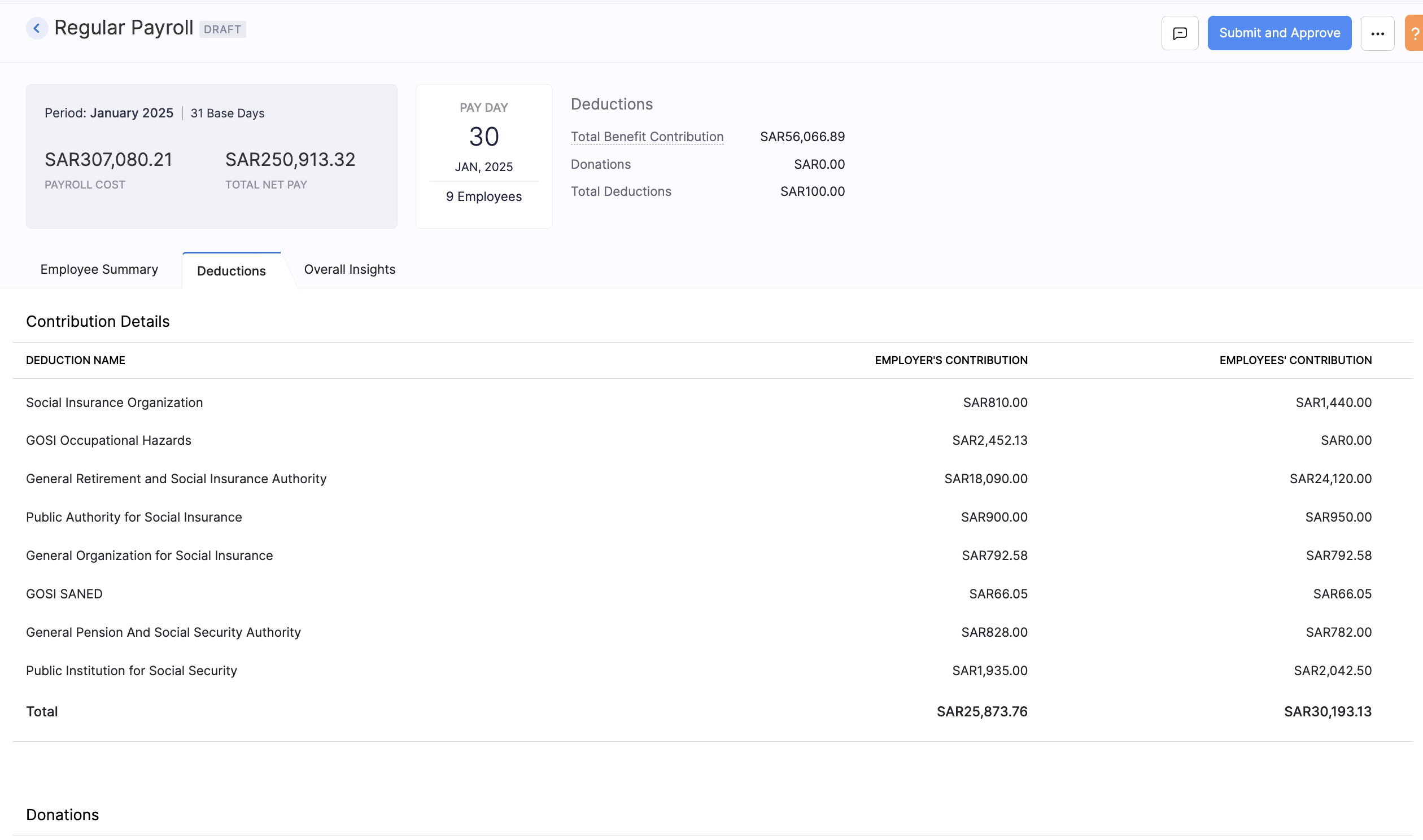The width and height of the screenshot is (1423, 840).
Task: Click General Organization for Social Insurance
Action: 149,555
